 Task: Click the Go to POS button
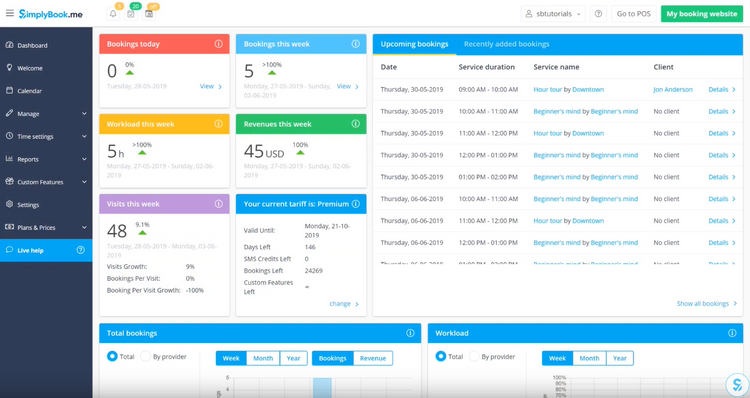[633, 14]
